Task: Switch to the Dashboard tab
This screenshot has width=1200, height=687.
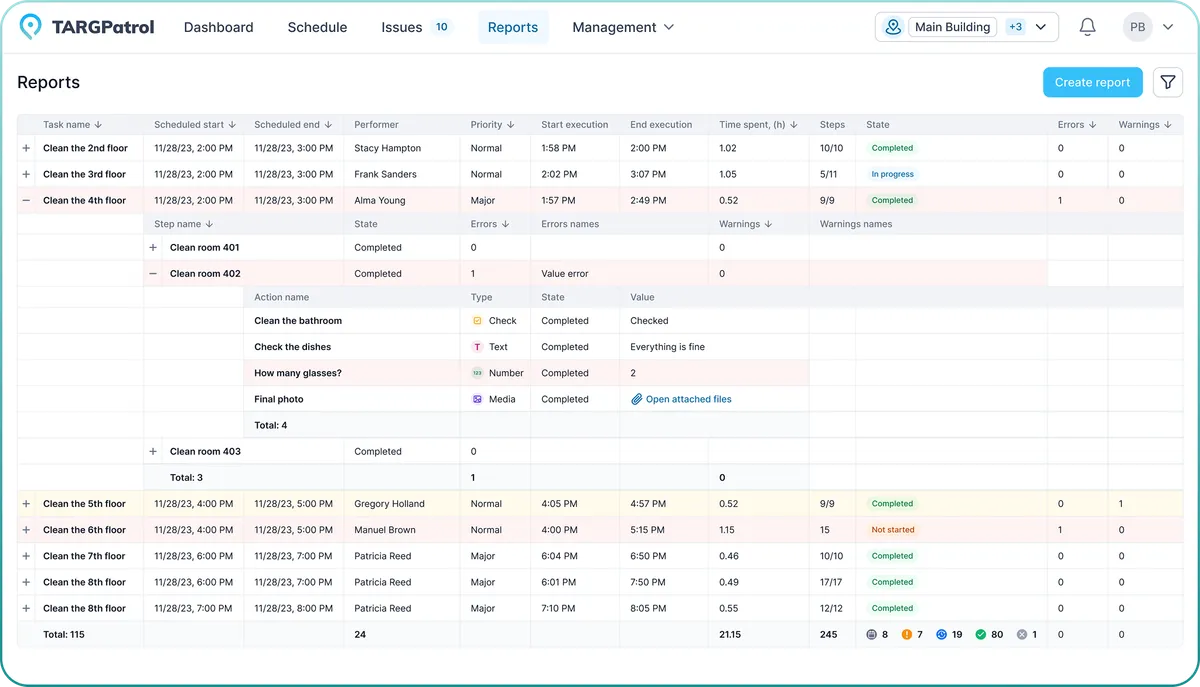Action: click(218, 27)
